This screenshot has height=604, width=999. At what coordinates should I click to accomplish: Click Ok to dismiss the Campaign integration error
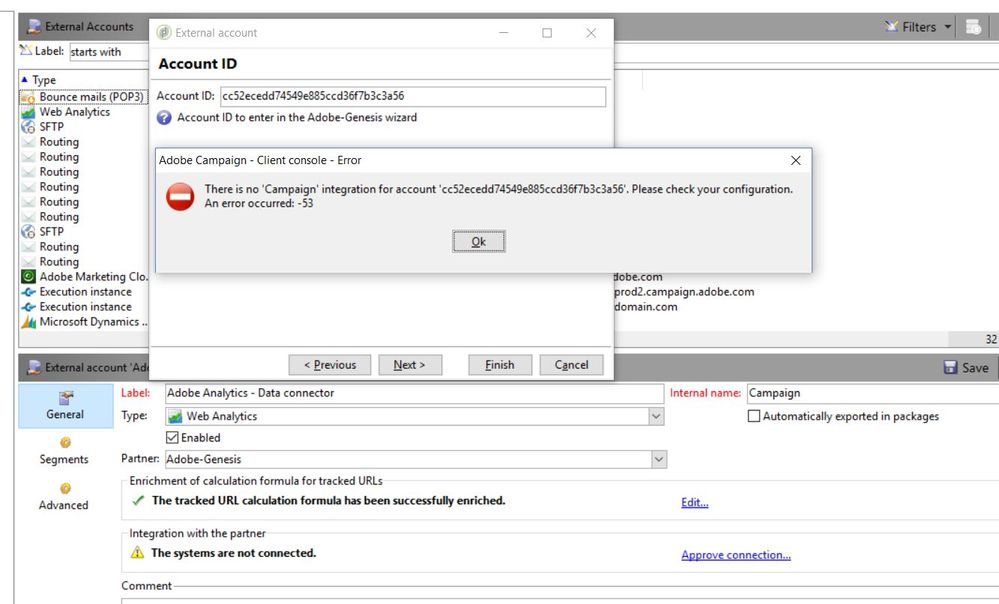click(478, 241)
